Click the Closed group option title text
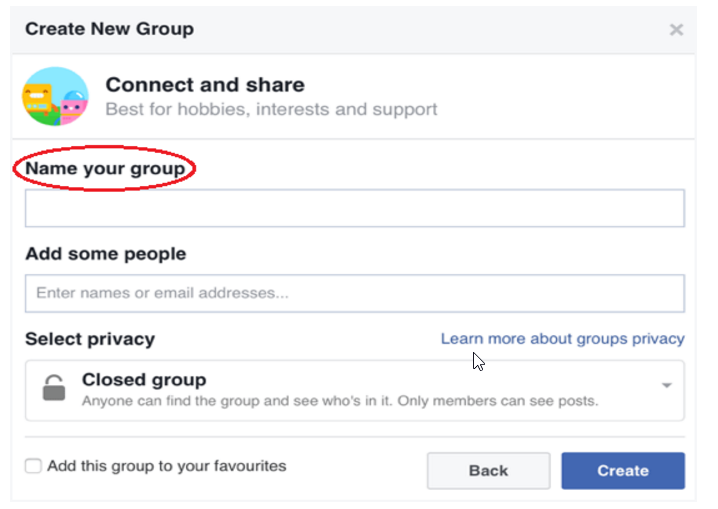The image size is (718, 509). (x=144, y=379)
